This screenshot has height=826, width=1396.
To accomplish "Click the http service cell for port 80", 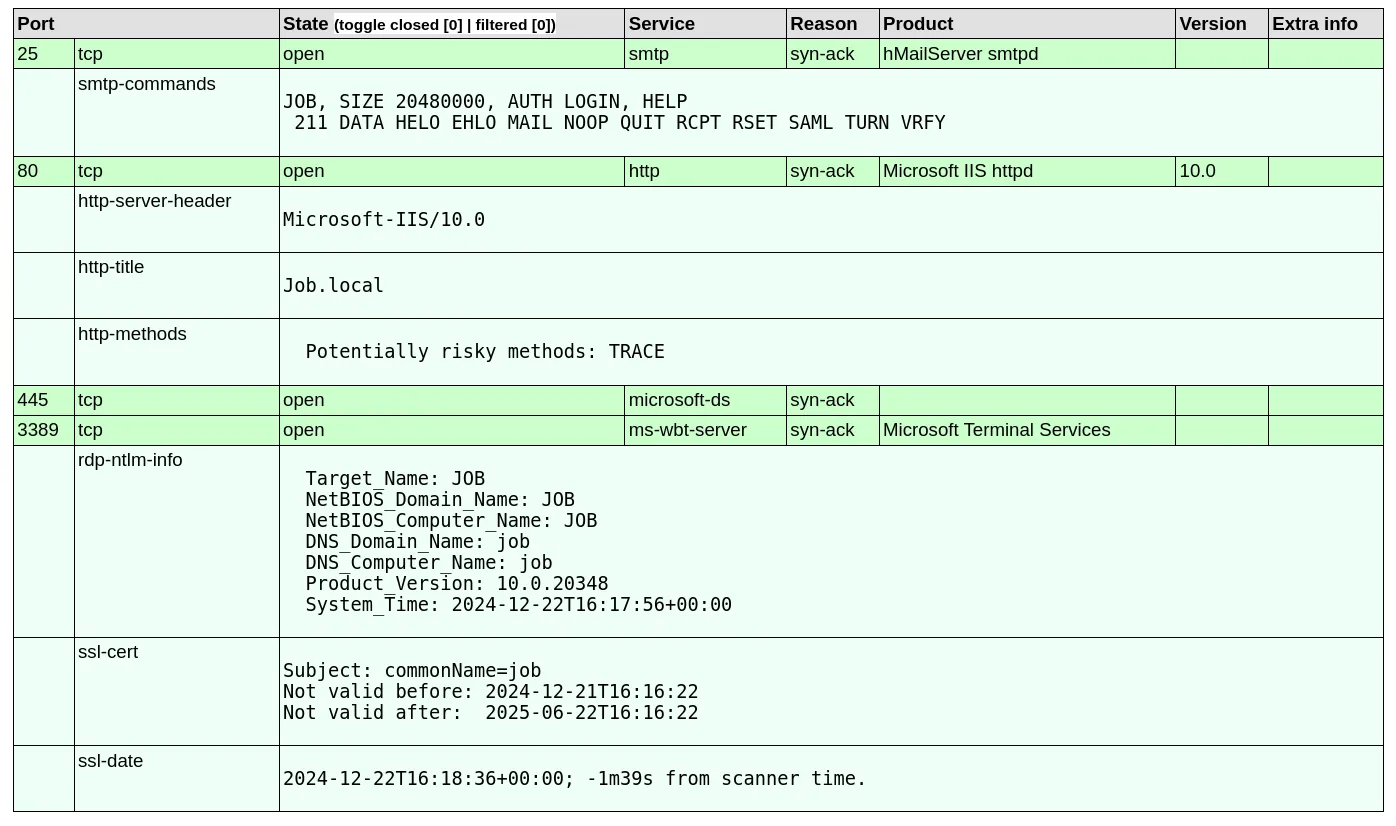I will pos(705,171).
